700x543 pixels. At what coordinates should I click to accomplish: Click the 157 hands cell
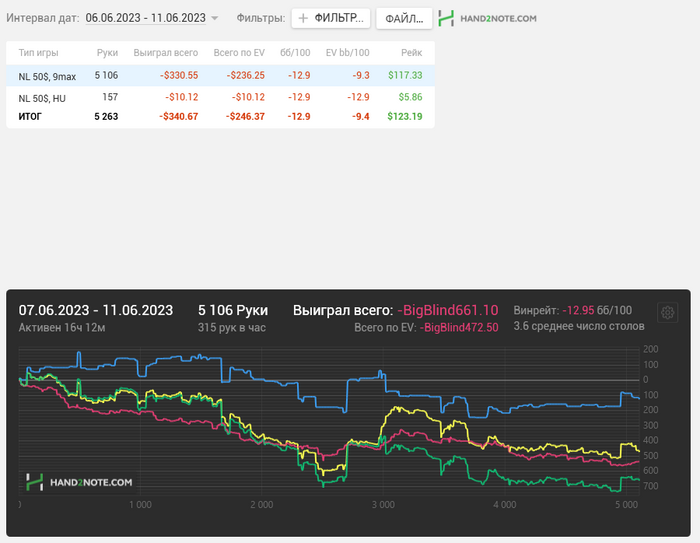pos(110,97)
